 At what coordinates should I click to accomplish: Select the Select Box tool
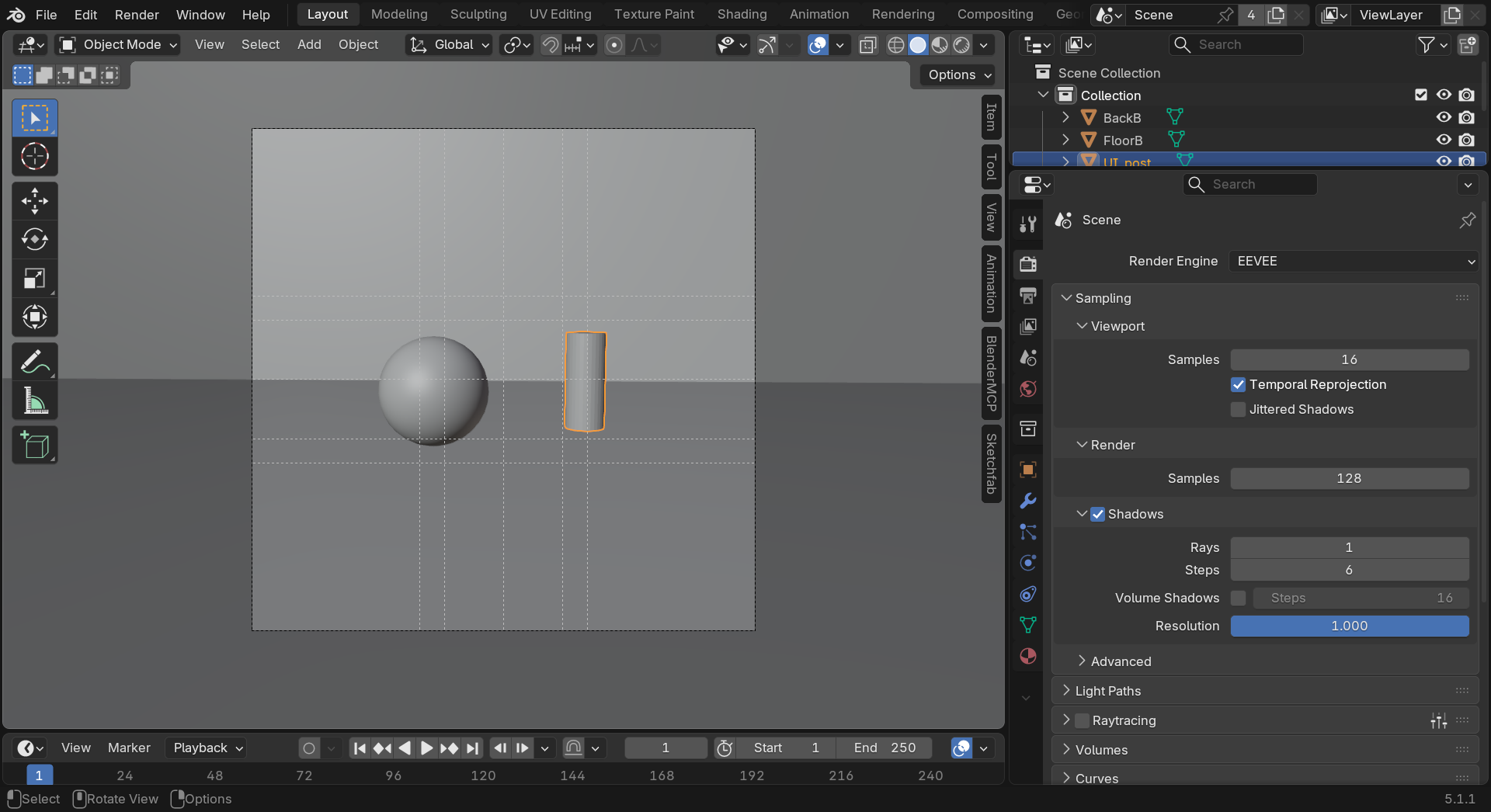(35, 118)
